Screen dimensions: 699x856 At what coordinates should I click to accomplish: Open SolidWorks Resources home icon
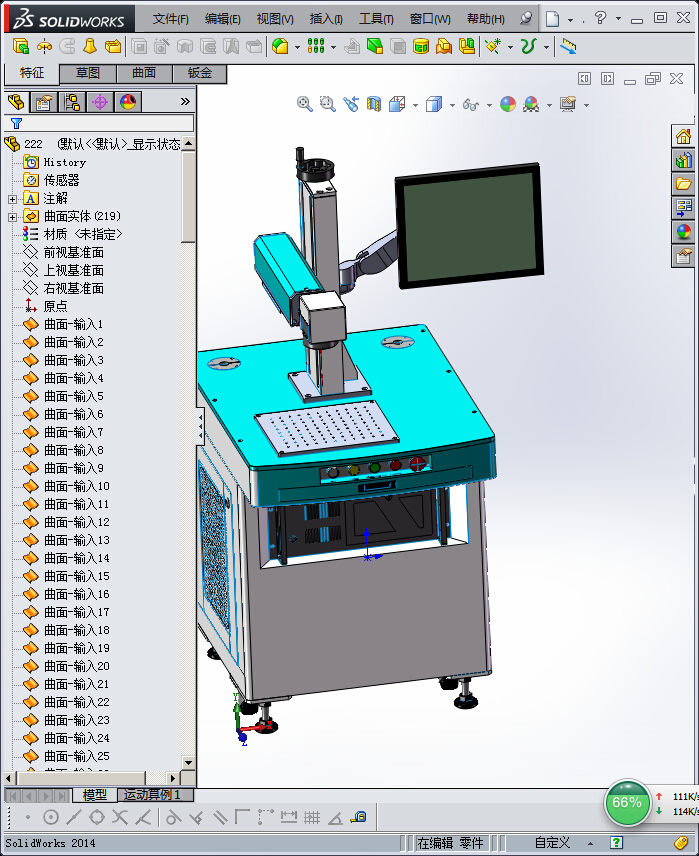click(x=684, y=136)
